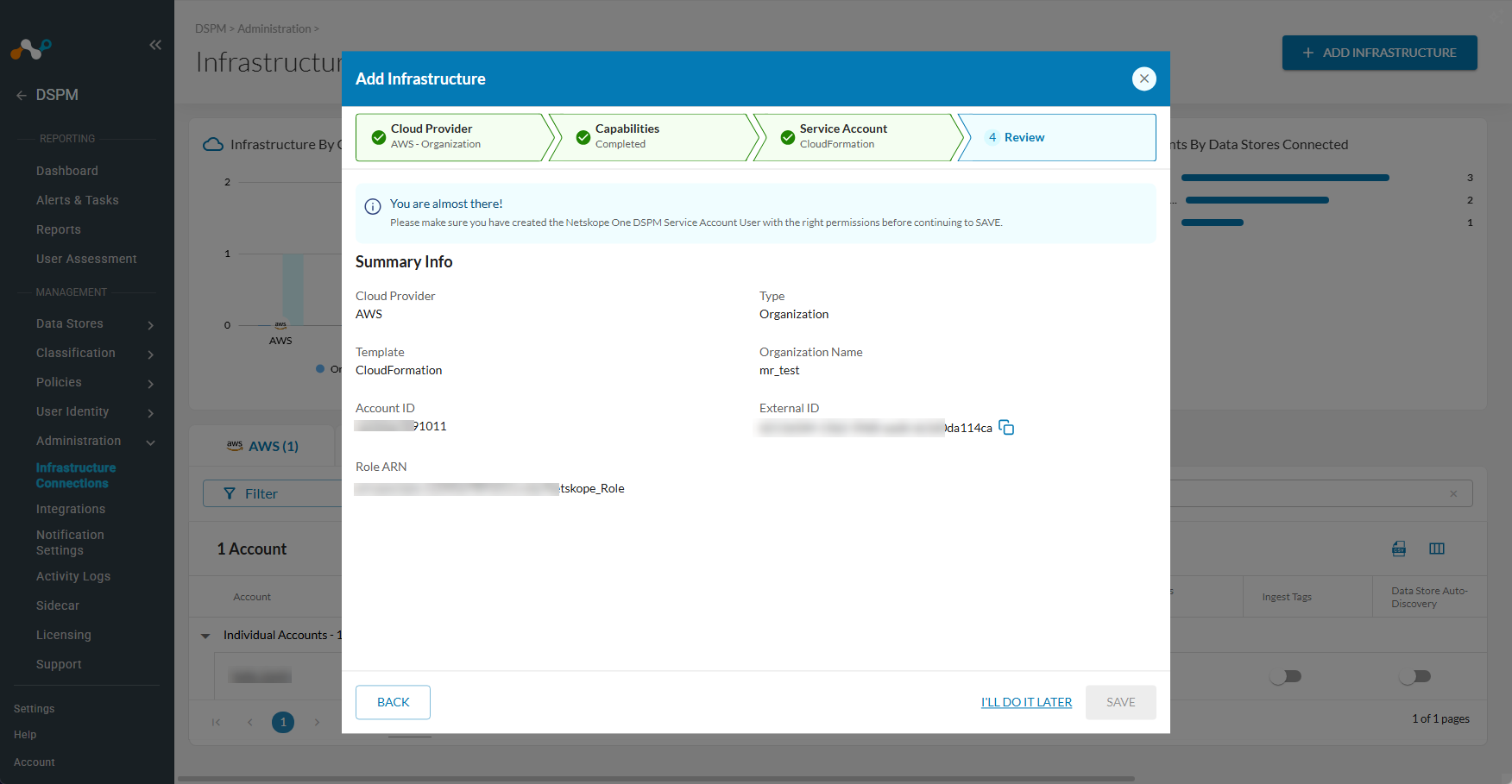Click the Capabilities step checkmark icon

point(583,137)
